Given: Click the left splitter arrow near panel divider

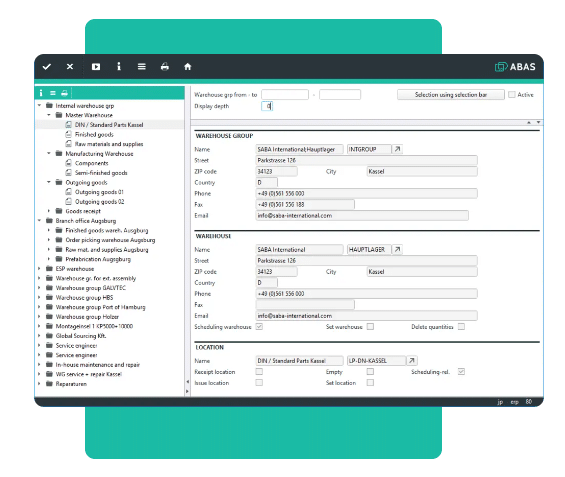Looking at the screenshot, I should tap(187, 382).
